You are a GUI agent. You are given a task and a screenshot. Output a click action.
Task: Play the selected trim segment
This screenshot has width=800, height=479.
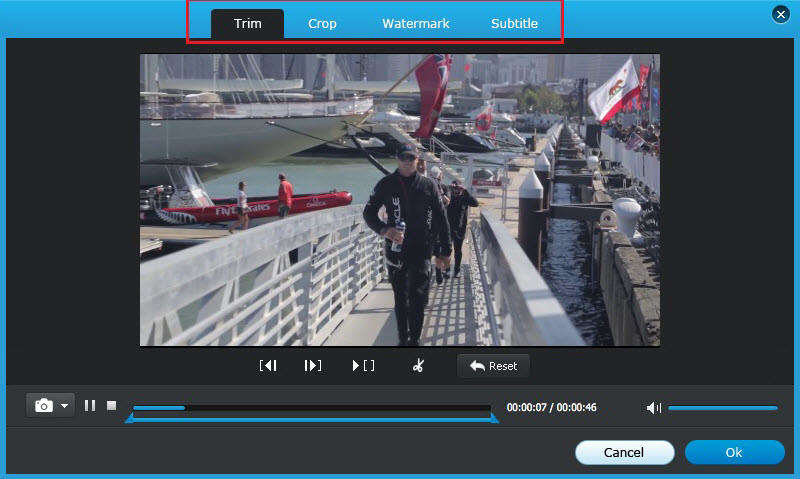[x=363, y=366]
